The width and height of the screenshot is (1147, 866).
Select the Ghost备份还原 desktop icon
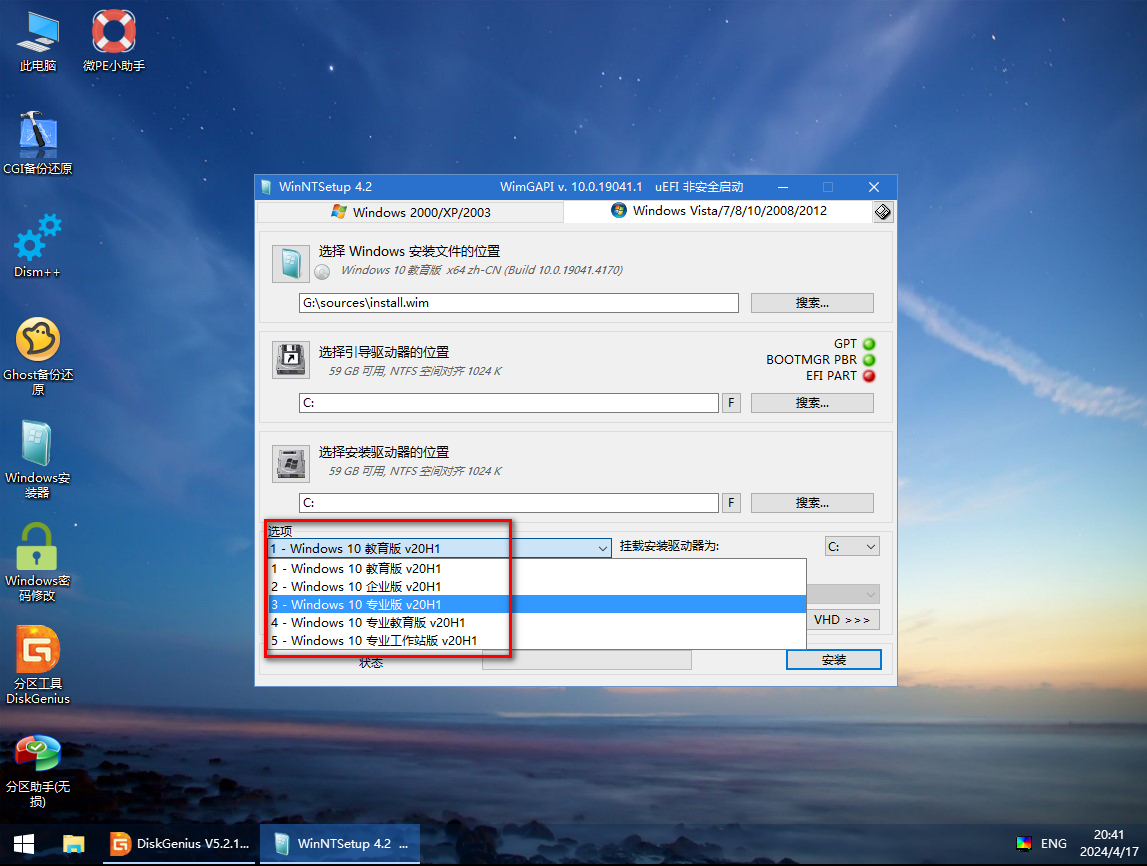38,357
